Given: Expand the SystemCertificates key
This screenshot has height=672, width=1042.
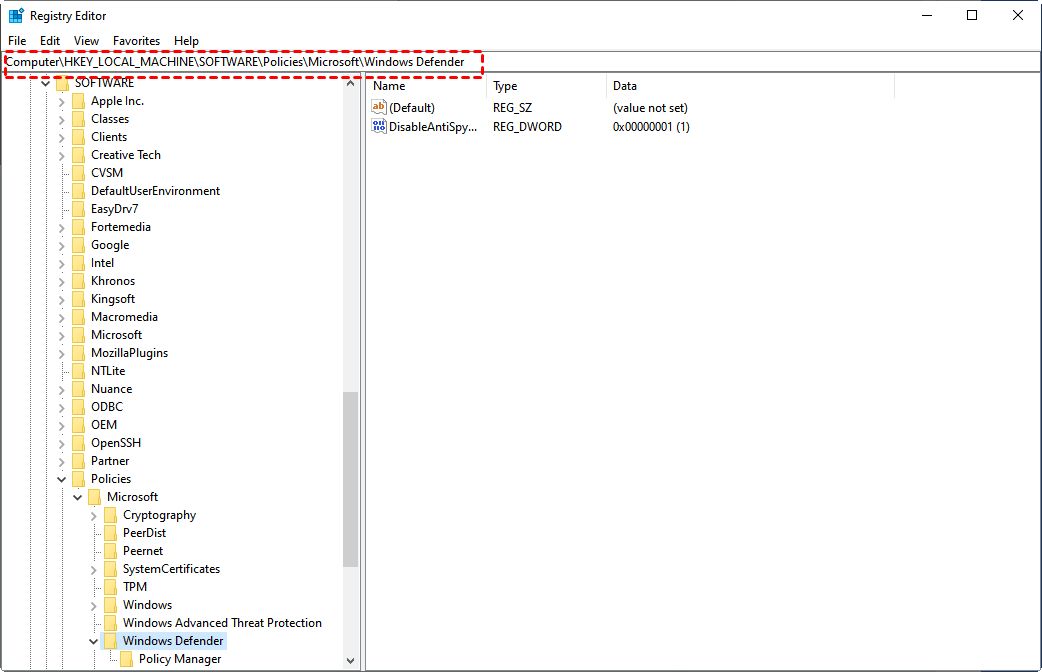Looking at the screenshot, I should (x=94, y=570).
